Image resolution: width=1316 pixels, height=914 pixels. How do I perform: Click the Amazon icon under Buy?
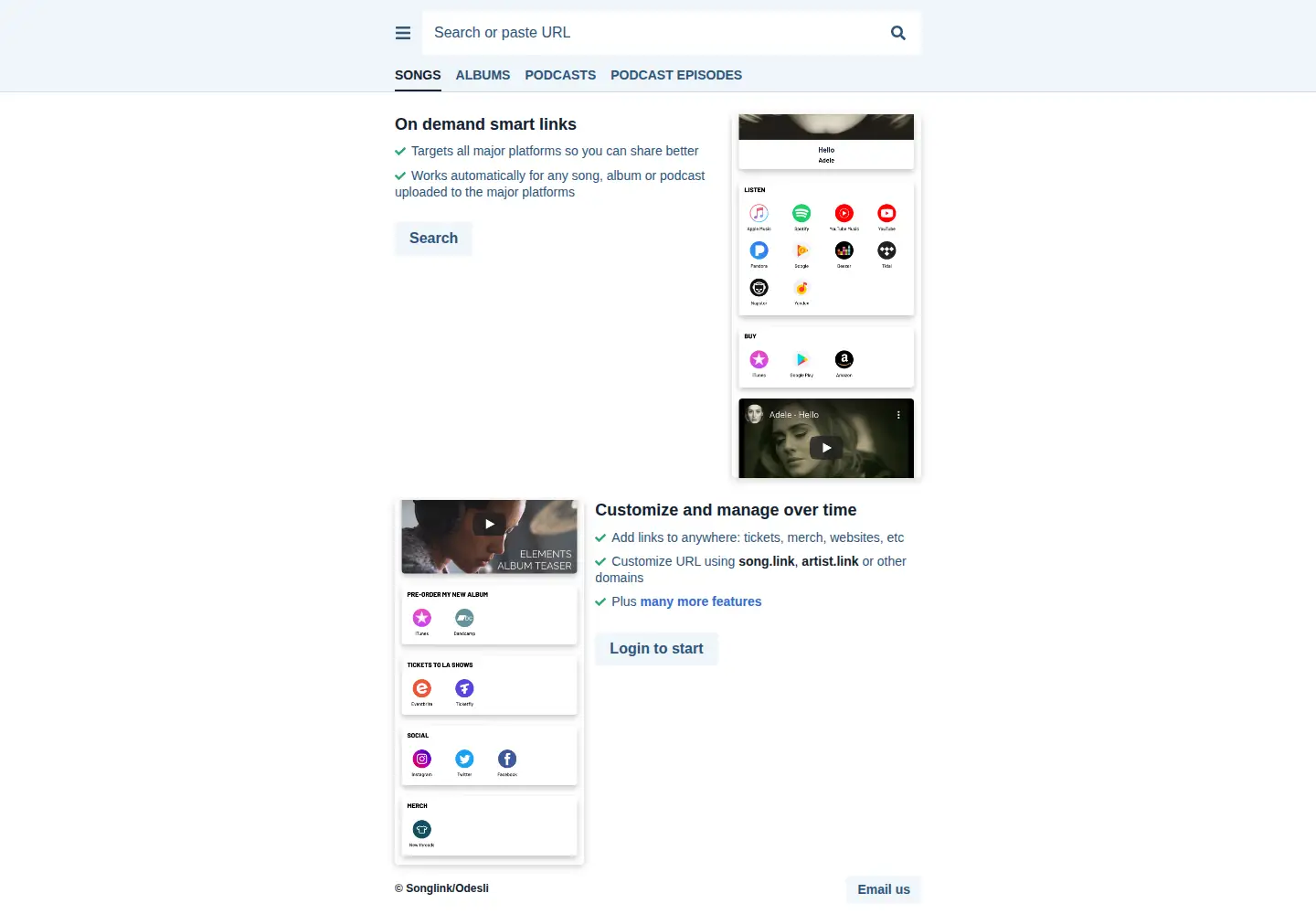pos(844,359)
